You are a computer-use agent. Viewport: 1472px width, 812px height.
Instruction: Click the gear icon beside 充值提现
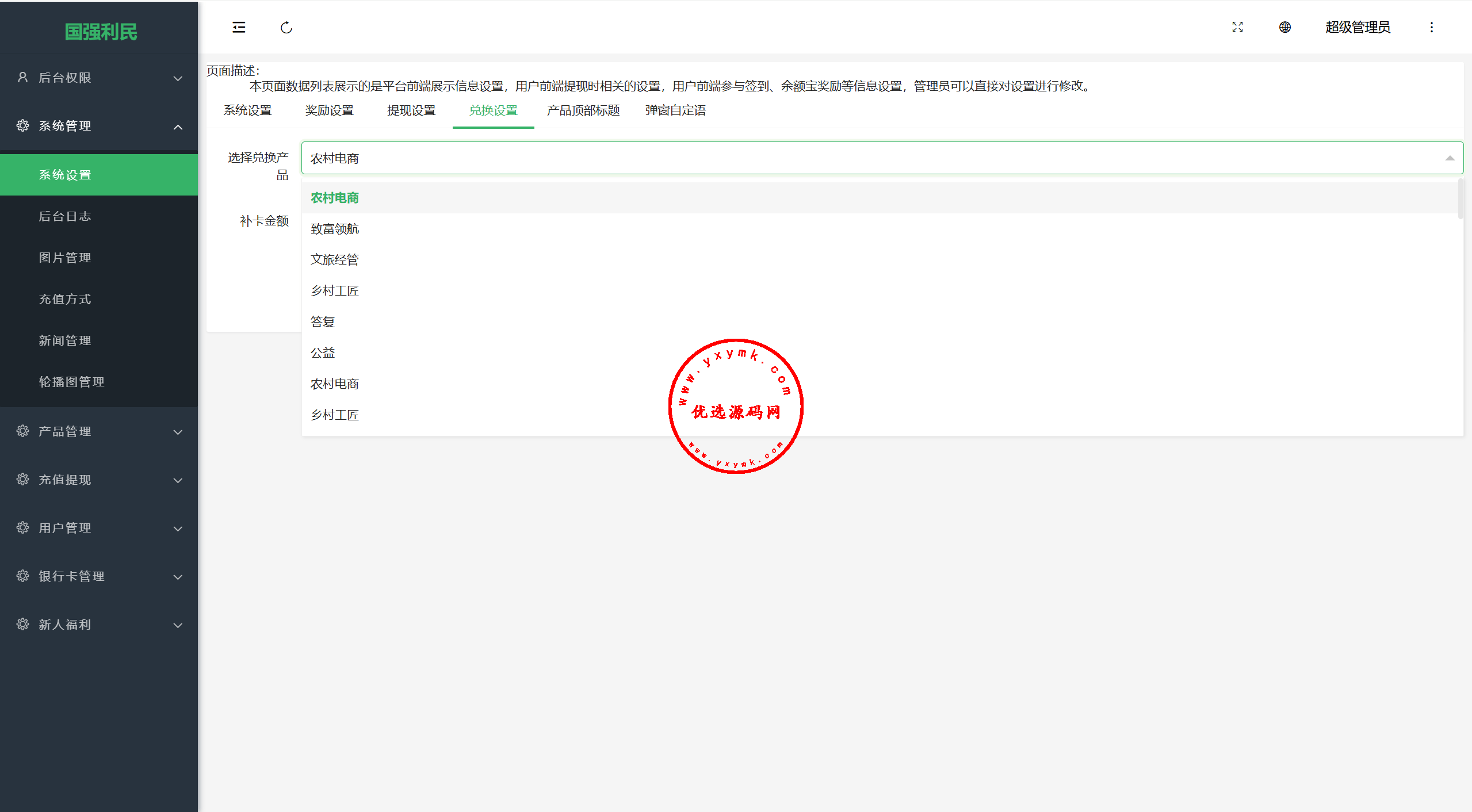pyautogui.click(x=22, y=479)
